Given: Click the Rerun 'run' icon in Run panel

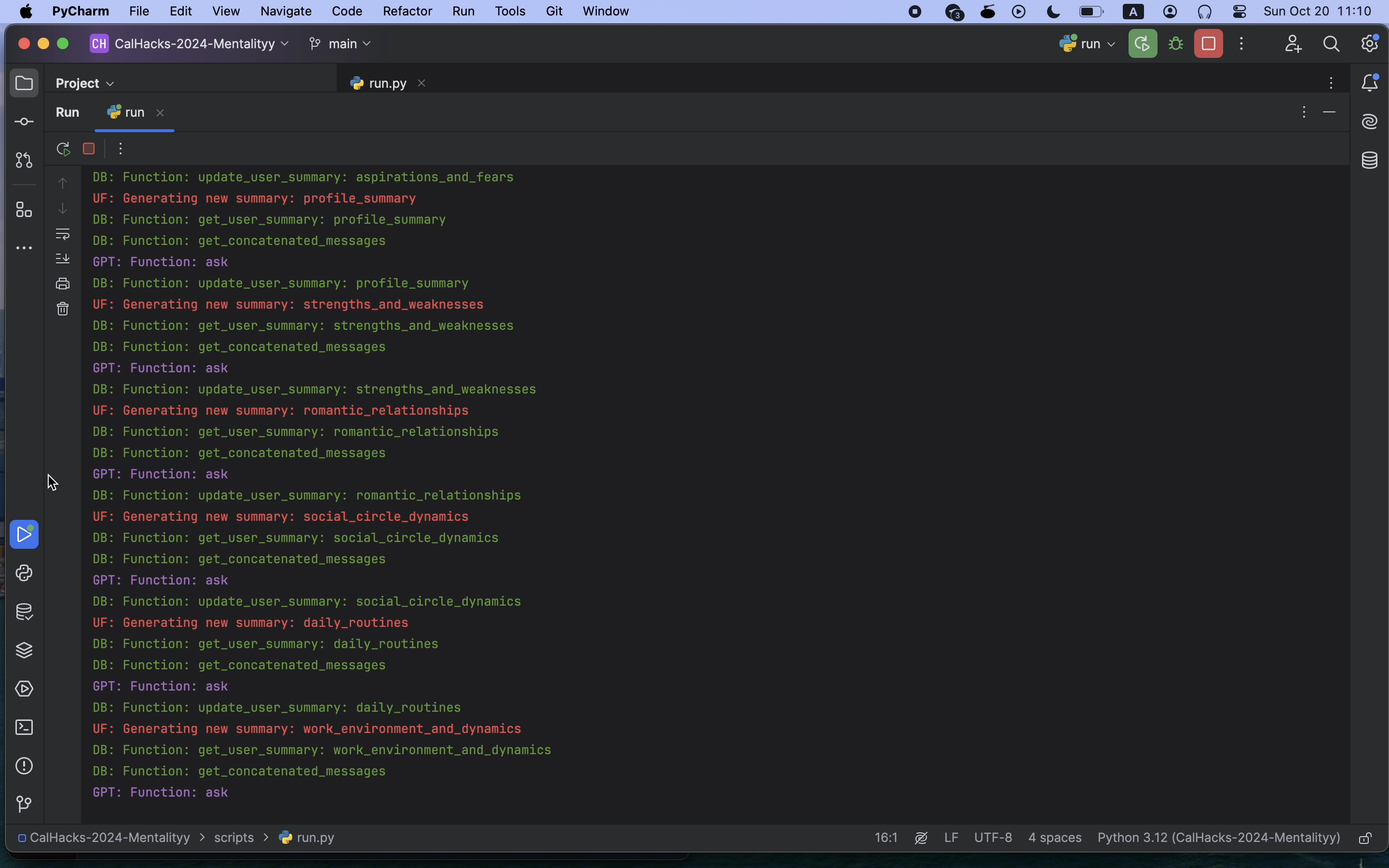Looking at the screenshot, I should [x=64, y=149].
